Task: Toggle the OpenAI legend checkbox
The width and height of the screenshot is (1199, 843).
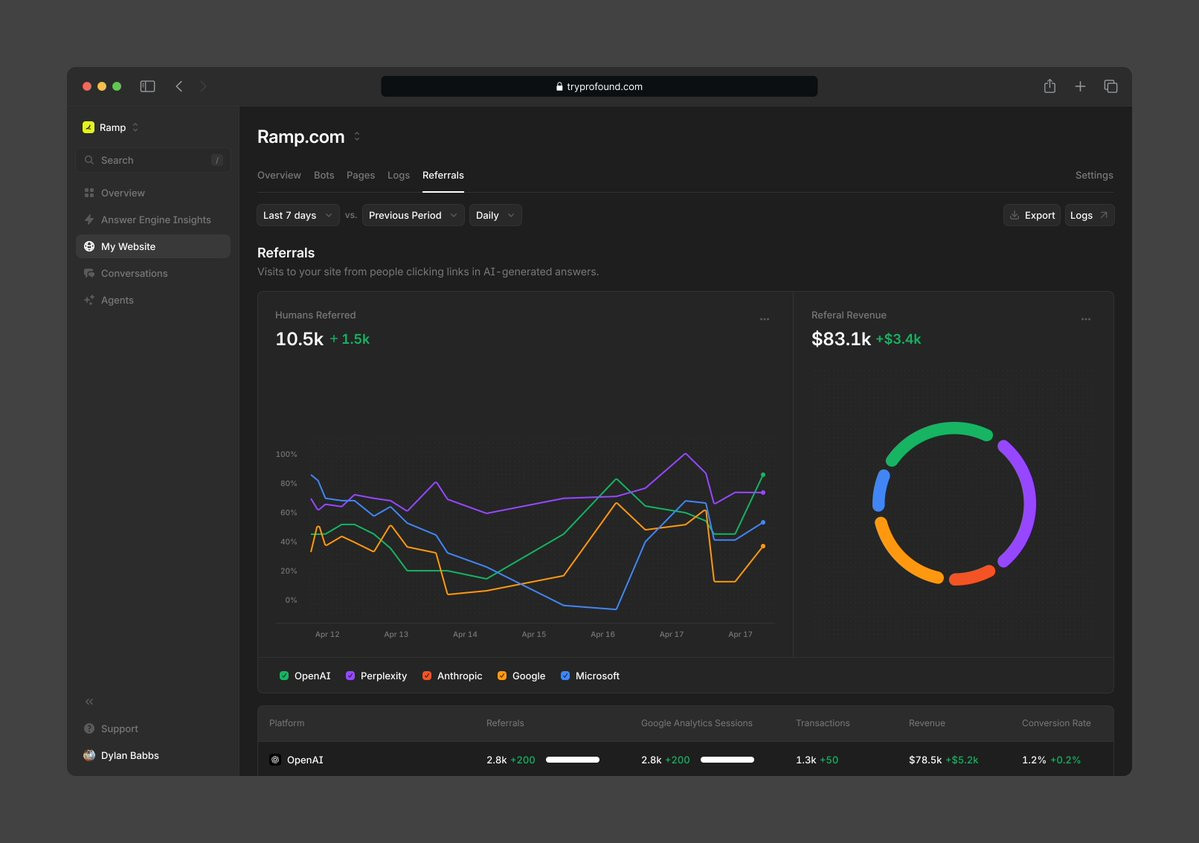Action: pyautogui.click(x=284, y=675)
